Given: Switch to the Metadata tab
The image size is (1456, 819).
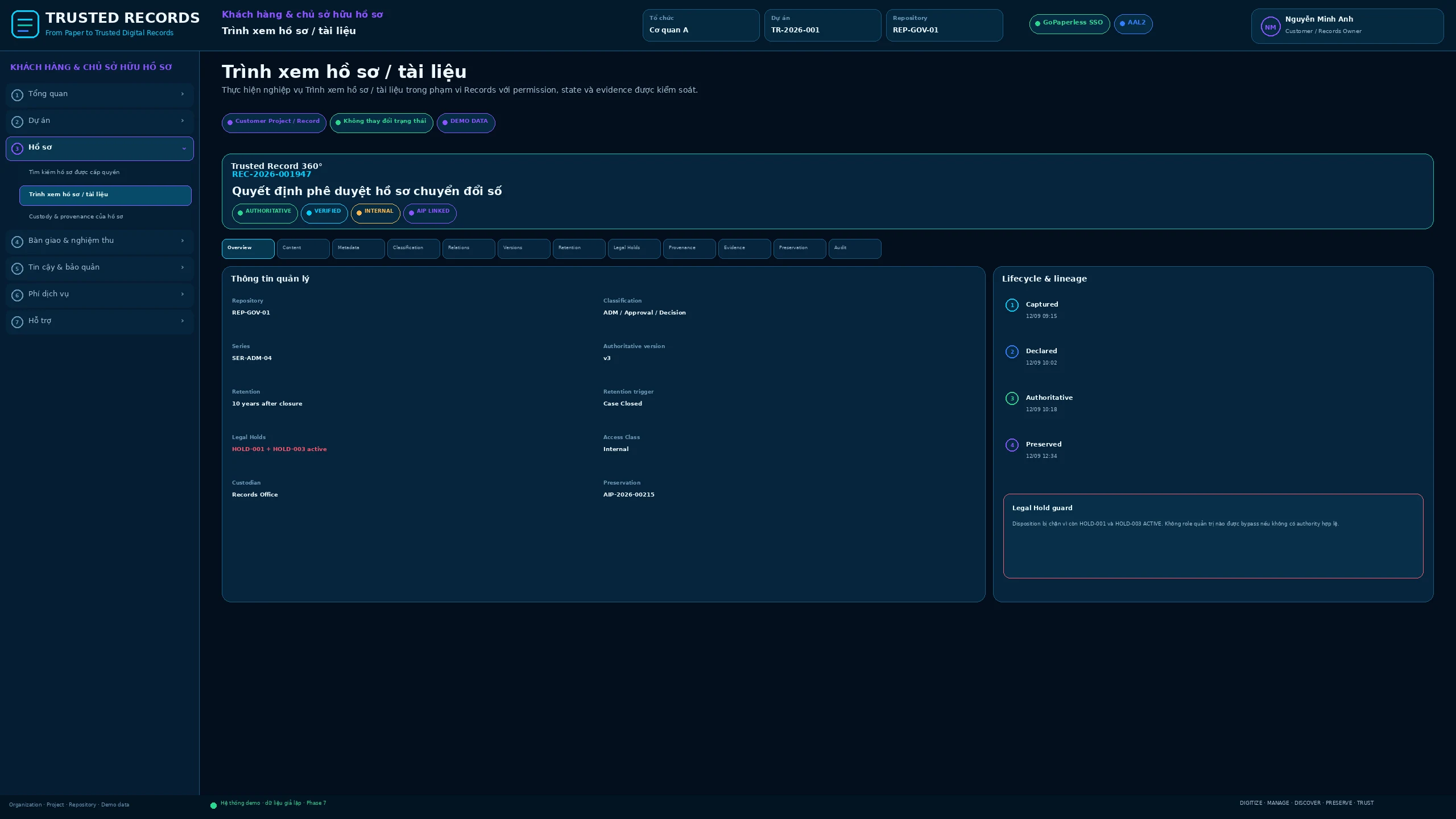Looking at the screenshot, I should click(358, 249).
